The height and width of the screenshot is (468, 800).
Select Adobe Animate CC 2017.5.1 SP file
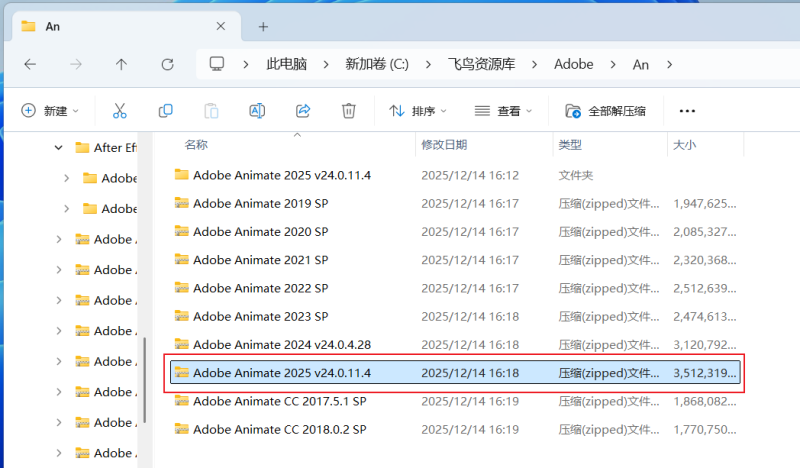(x=456, y=401)
